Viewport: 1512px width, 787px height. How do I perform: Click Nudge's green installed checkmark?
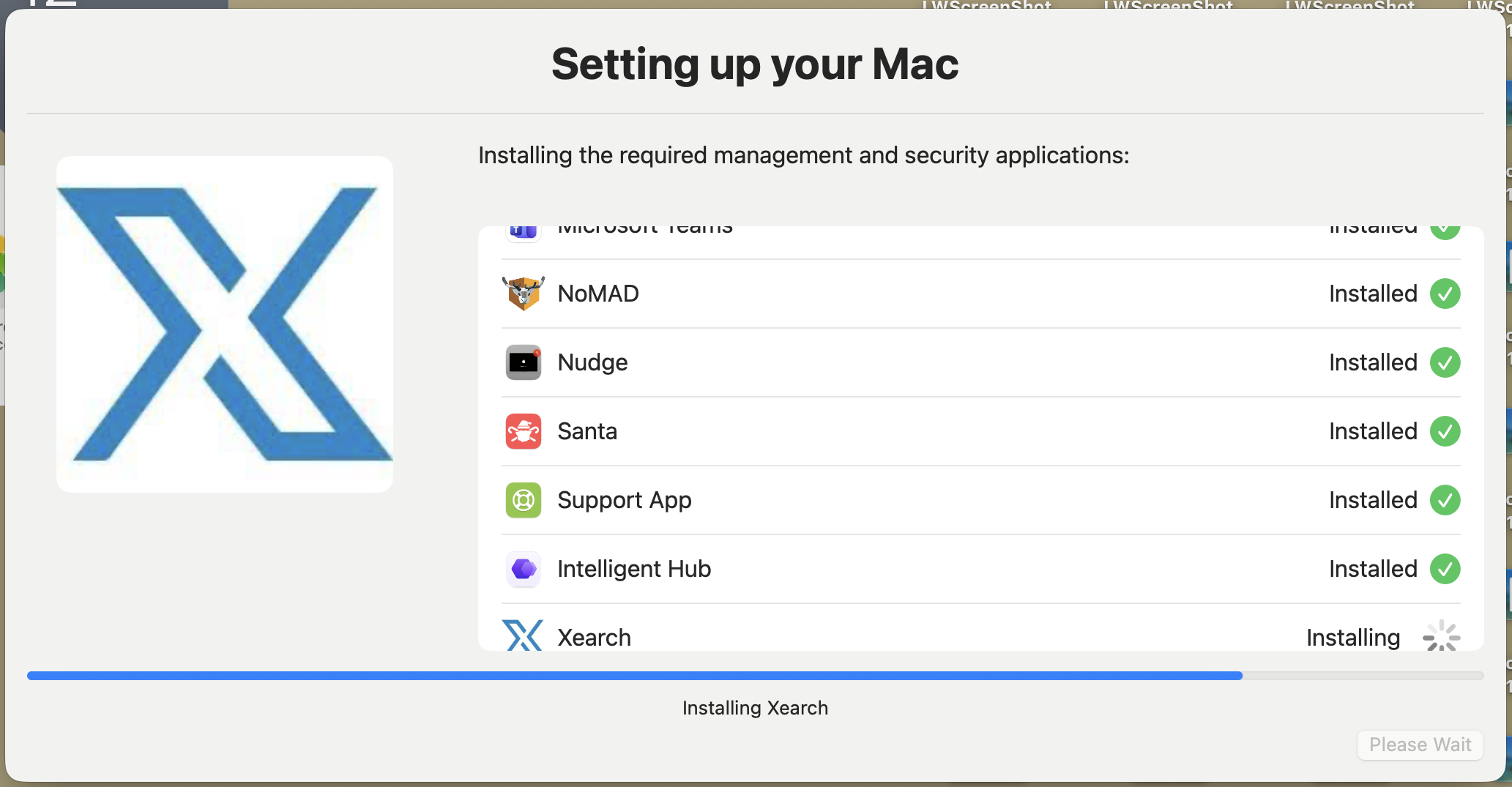pyautogui.click(x=1445, y=362)
